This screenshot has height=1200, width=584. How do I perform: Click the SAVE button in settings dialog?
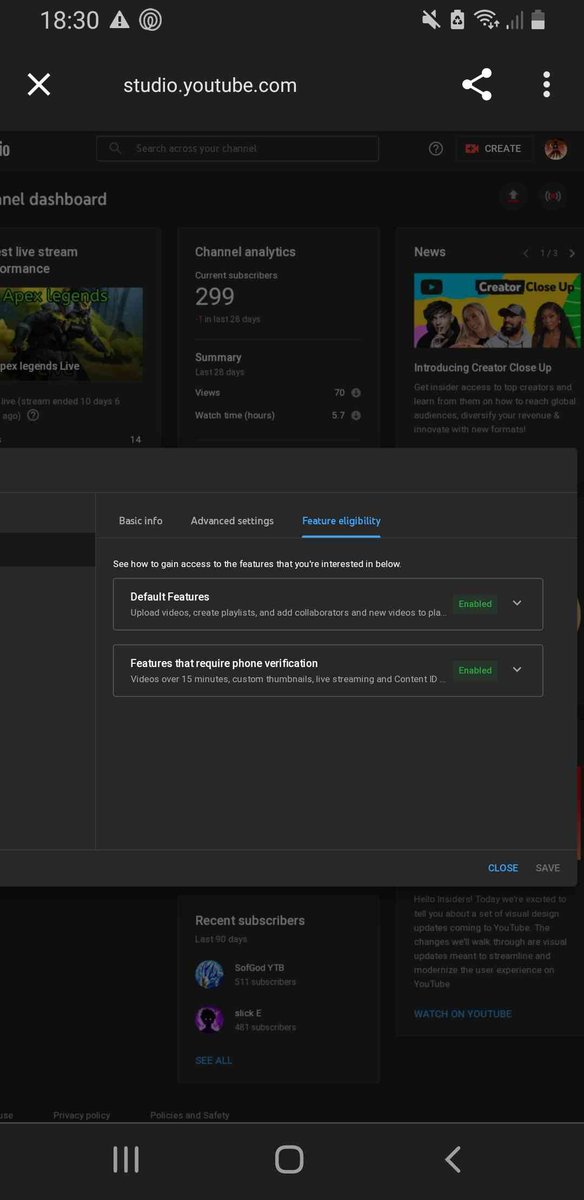pos(548,868)
